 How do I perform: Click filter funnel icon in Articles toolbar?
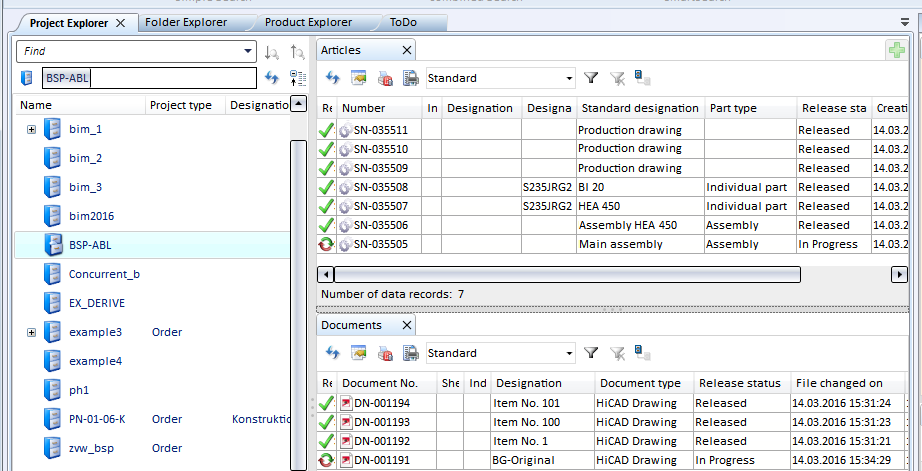(x=591, y=78)
